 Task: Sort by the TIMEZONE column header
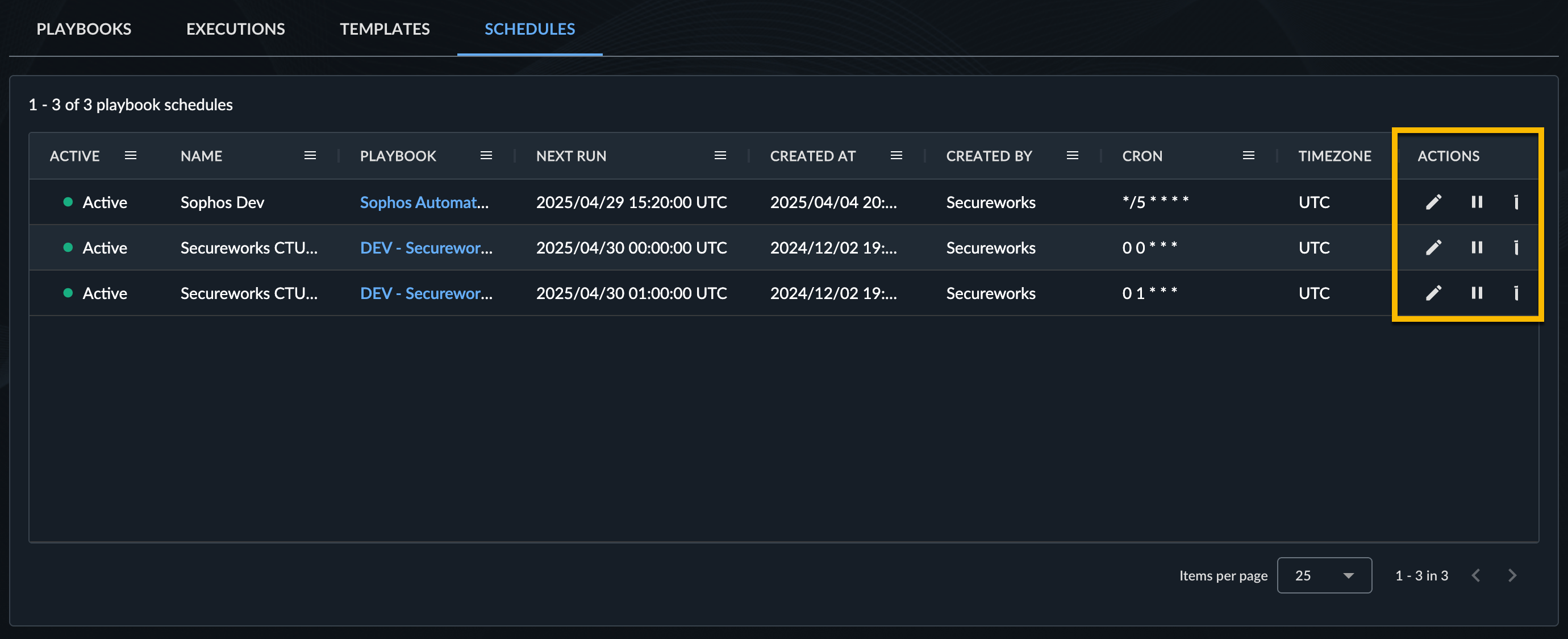tap(1335, 156)
